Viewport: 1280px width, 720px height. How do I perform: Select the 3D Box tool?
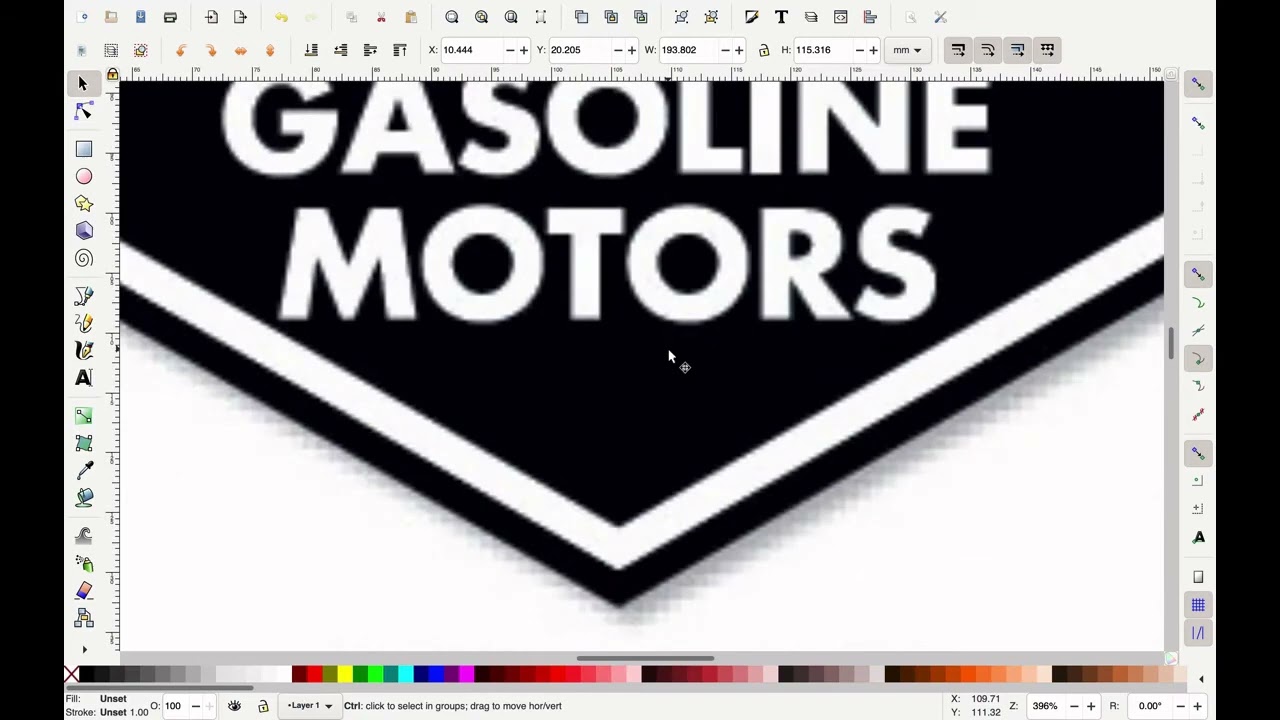point(83,231)
